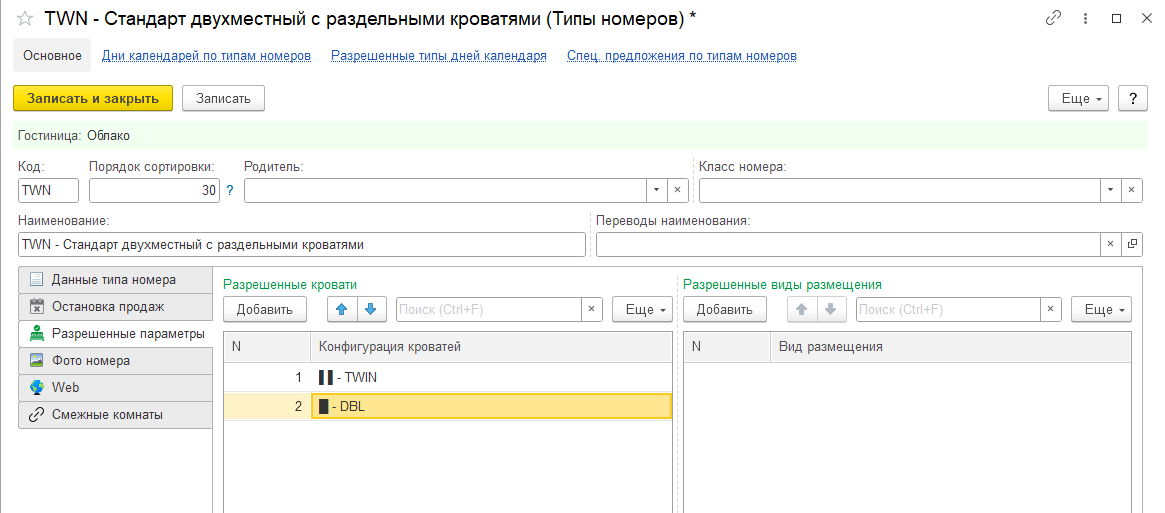Clear the beds search field
The image size is (1165, 513).
[x=592, y=310]
